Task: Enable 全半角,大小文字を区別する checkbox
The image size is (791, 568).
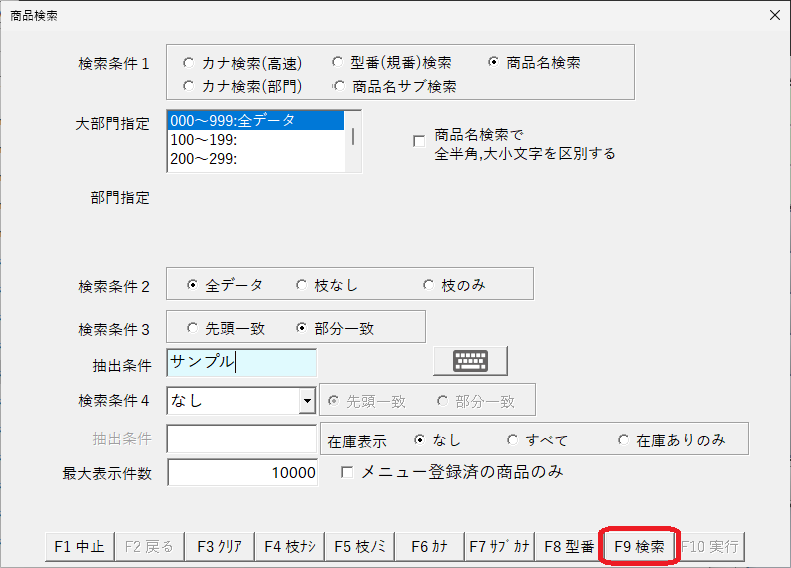Action: tap(419, 141)
